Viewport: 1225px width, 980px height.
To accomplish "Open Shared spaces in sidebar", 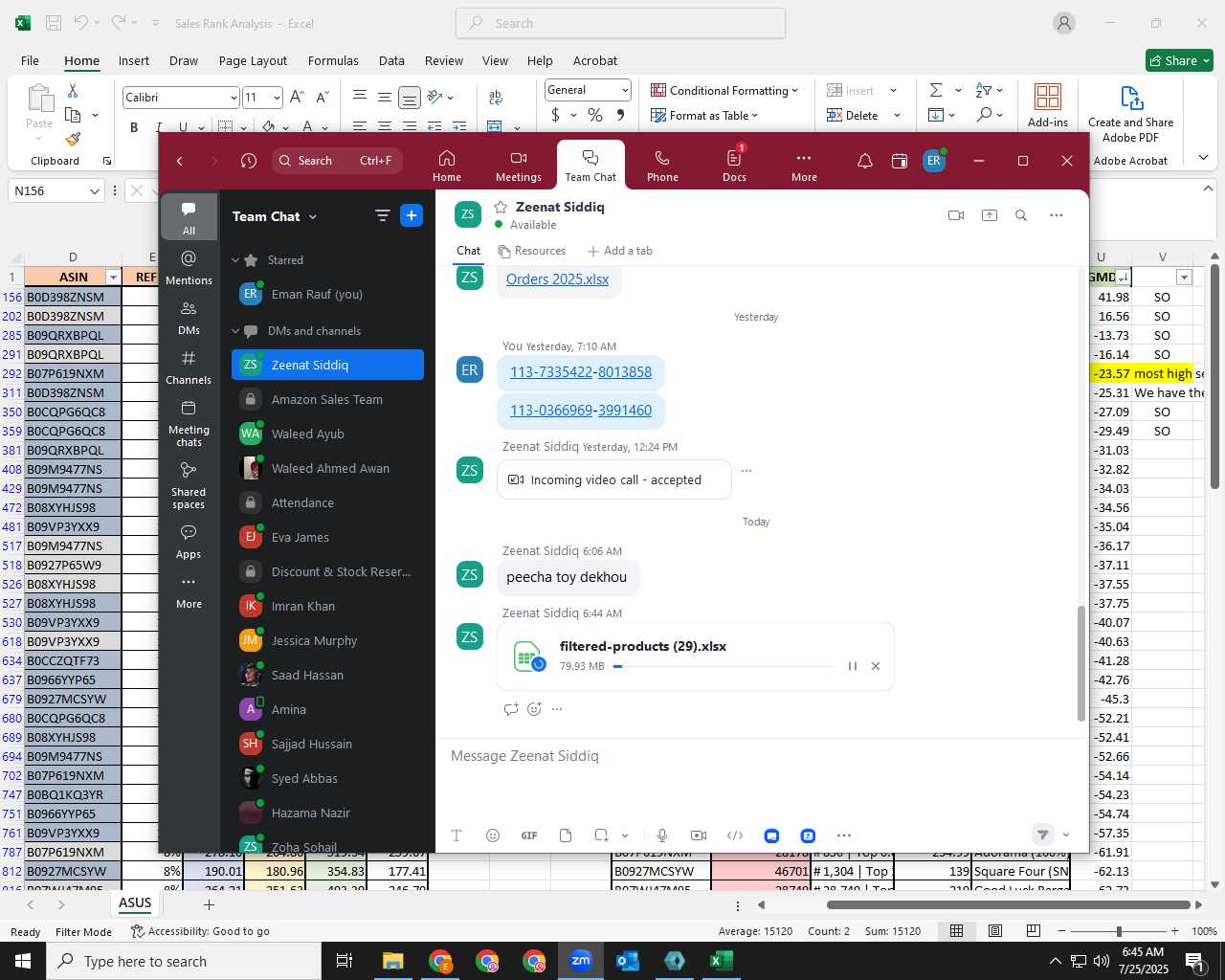I will pyautogui.click(x=189, y=485).
